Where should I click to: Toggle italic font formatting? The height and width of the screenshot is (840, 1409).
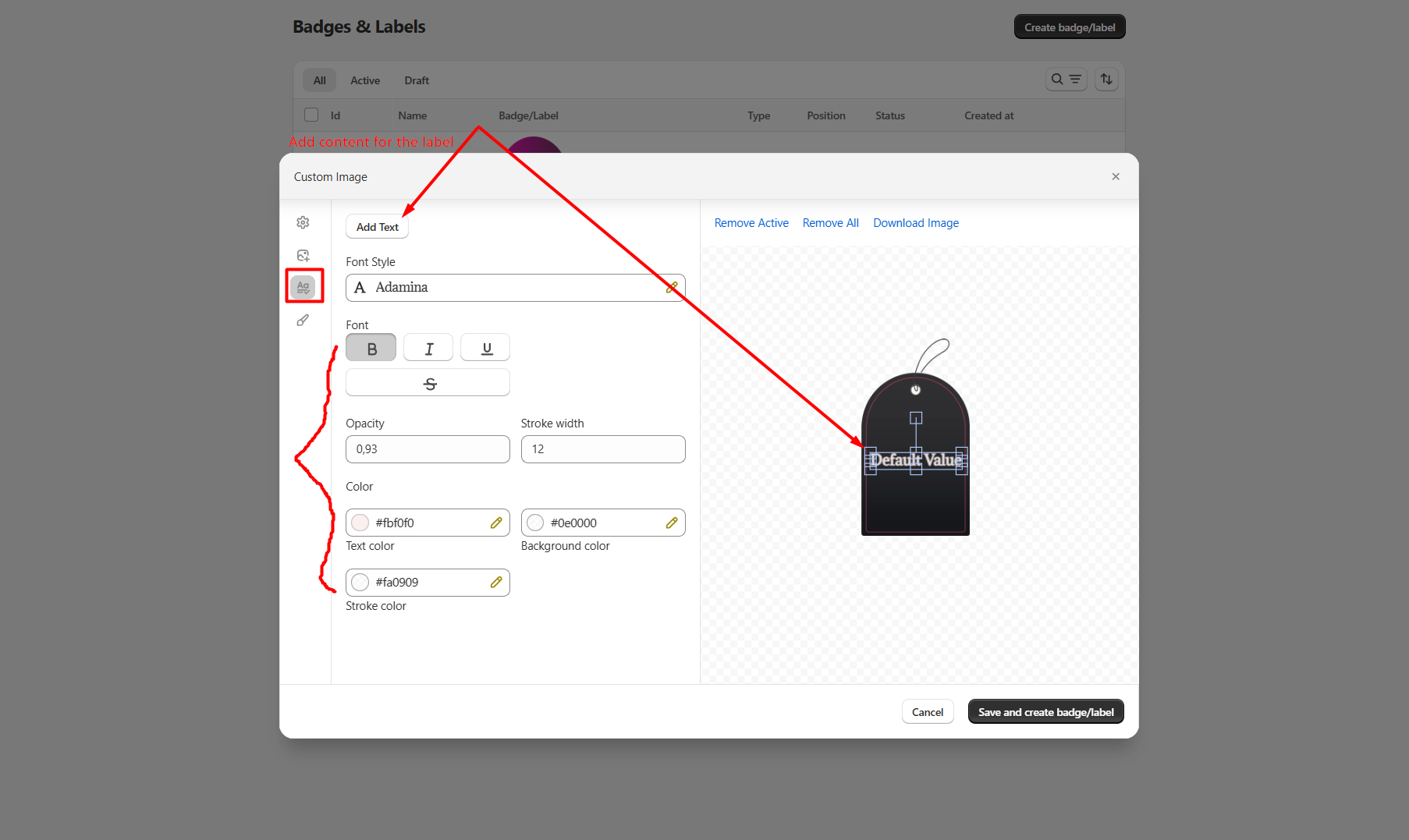(428, 349)
